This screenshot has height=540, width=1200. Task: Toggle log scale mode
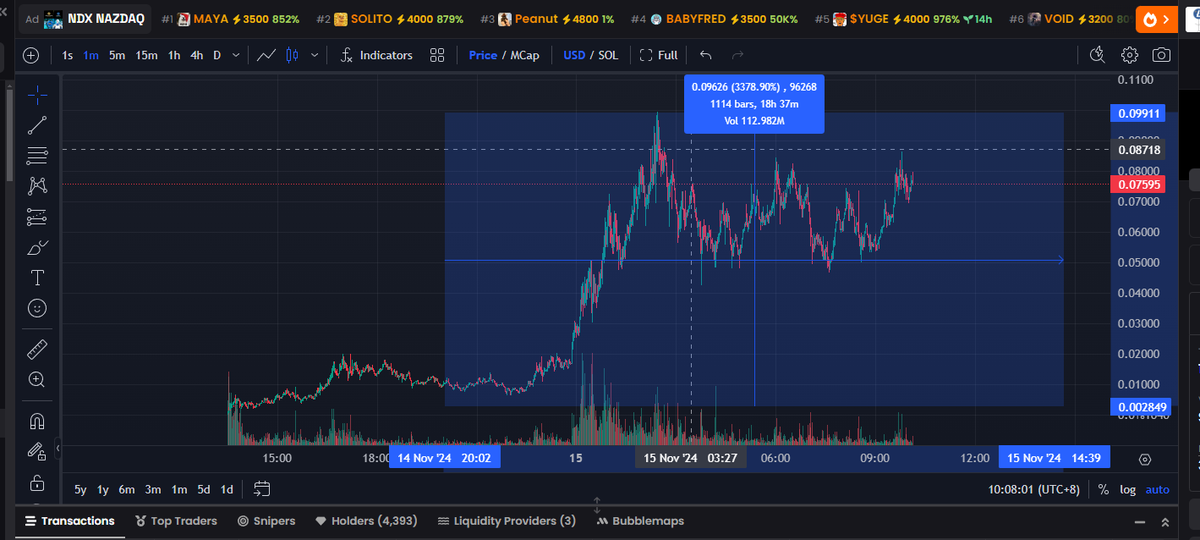(x=1128, y=490)
